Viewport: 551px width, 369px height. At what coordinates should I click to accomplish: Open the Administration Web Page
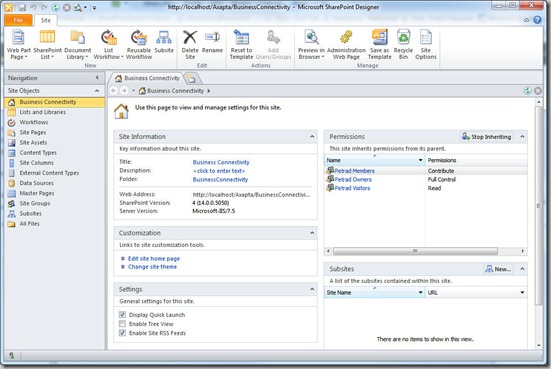pyautogui.click(x=346, y=45)
